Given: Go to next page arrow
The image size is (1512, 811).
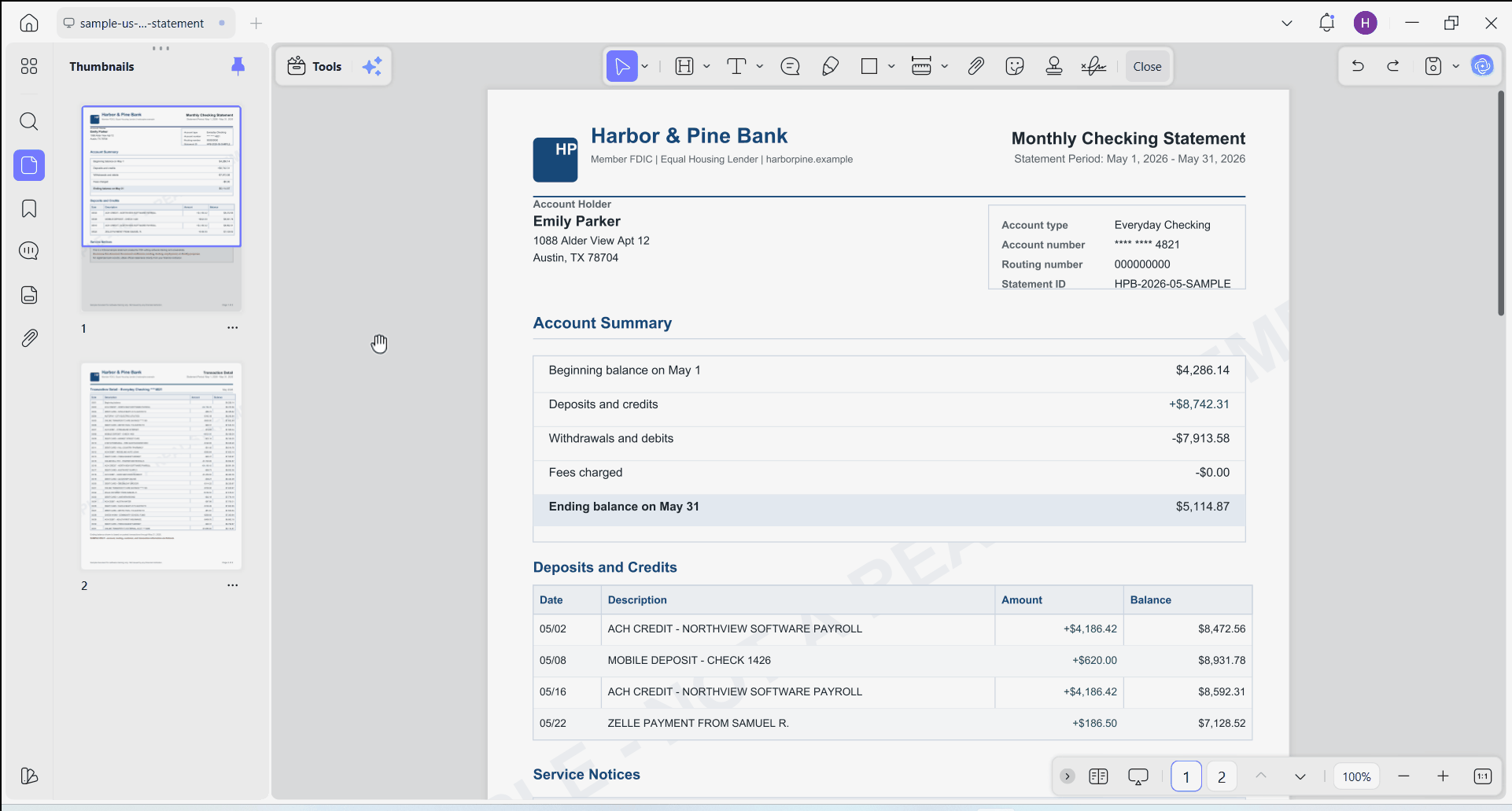Looking at the screenshot, I should pos(1300,776).
